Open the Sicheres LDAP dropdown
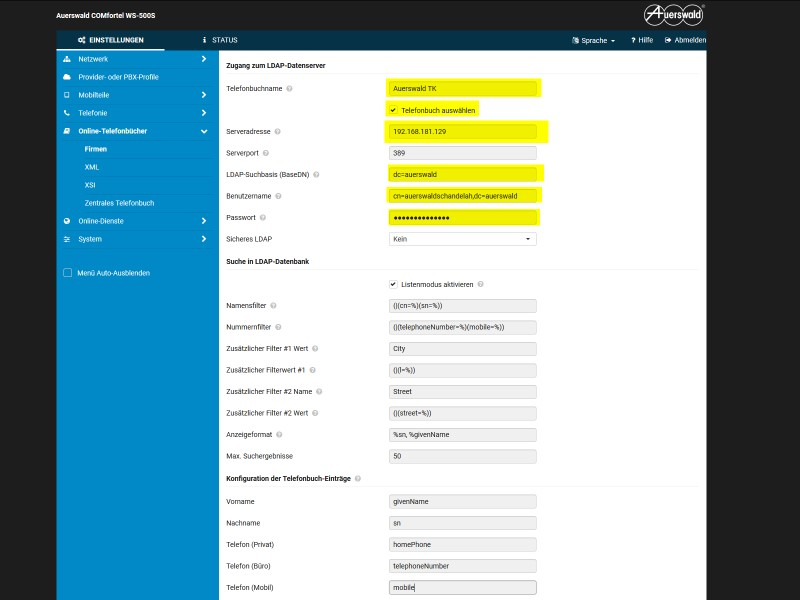This screenshot has width=800, height=600. coord(462,239)
